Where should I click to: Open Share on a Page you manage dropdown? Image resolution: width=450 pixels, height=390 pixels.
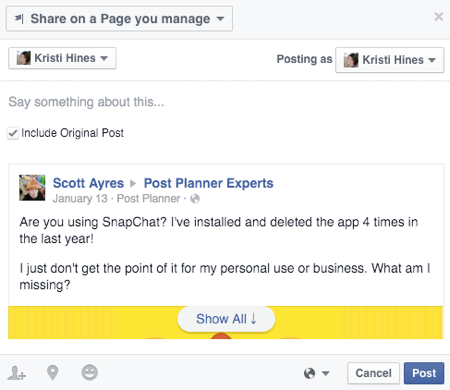(119, 19)
